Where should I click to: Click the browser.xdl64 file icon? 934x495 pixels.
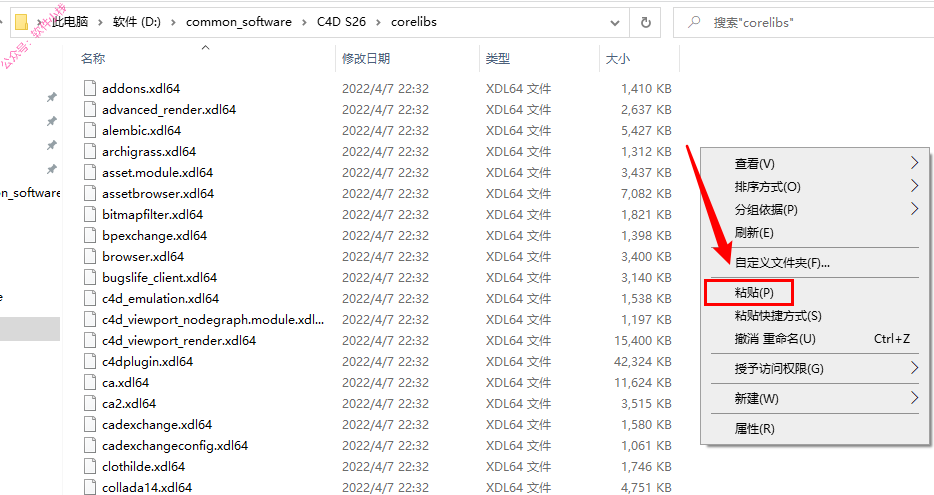coord(90,256)
